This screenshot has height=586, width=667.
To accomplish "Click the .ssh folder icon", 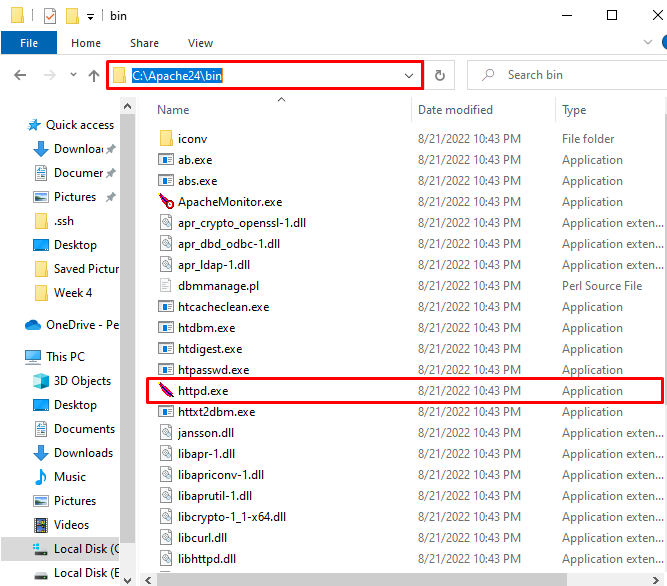I will point(41,221).
